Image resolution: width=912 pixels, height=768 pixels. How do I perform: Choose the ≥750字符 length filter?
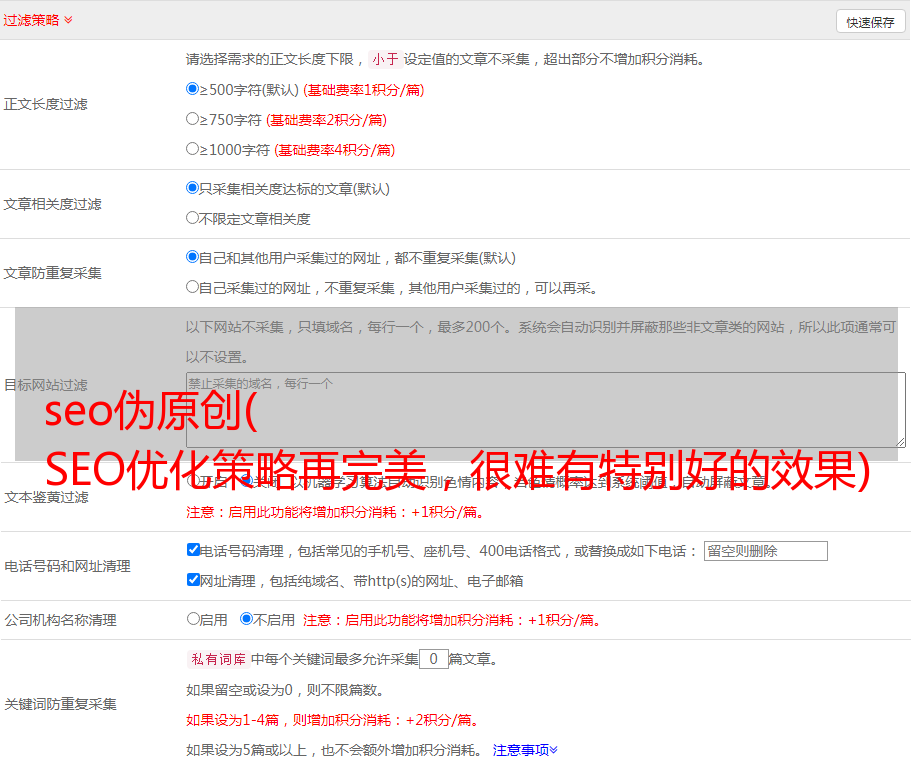(x=193, y=118)
